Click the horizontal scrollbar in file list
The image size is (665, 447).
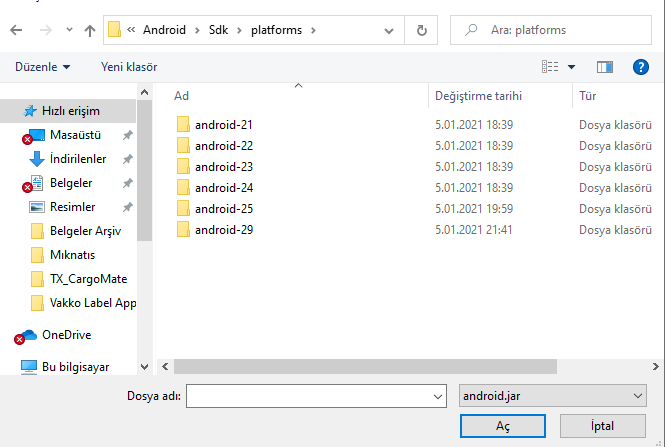pos(400,367)
